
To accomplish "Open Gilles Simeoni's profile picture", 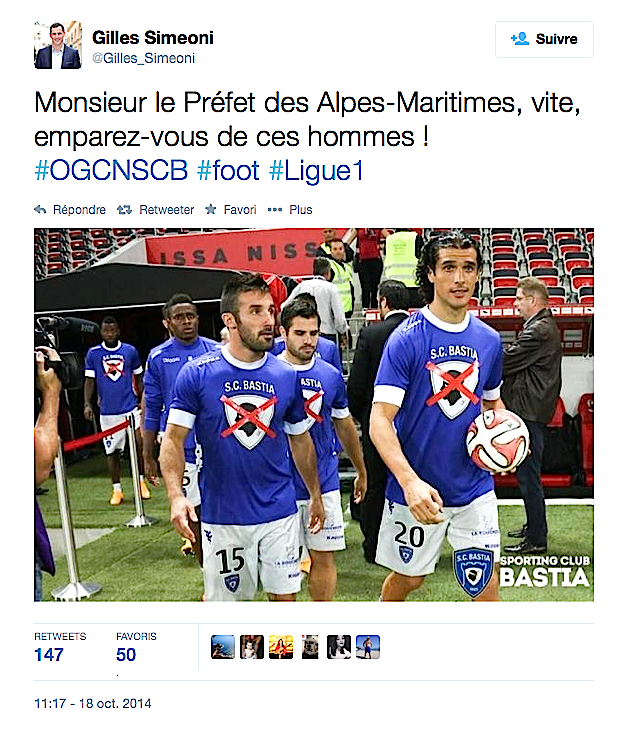I will click(58, 46).
